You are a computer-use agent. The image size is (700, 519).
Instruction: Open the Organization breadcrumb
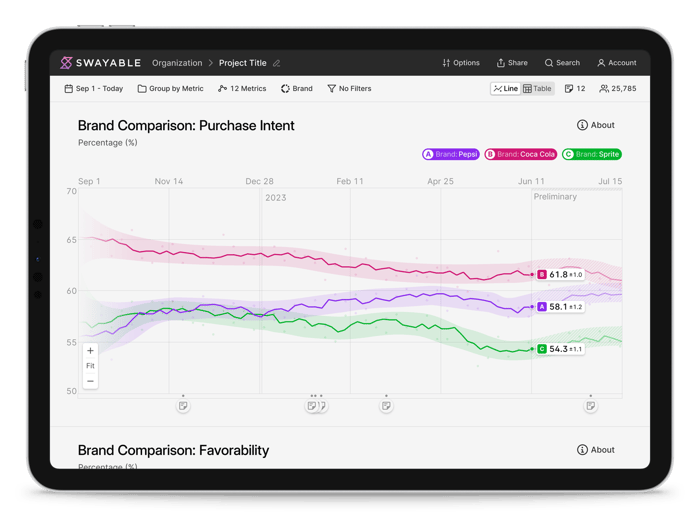177,63
